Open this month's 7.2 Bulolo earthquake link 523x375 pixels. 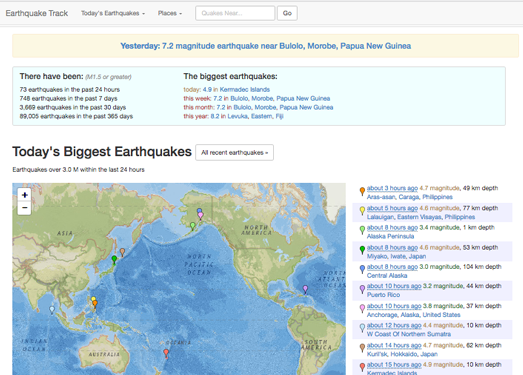[275, 107]
